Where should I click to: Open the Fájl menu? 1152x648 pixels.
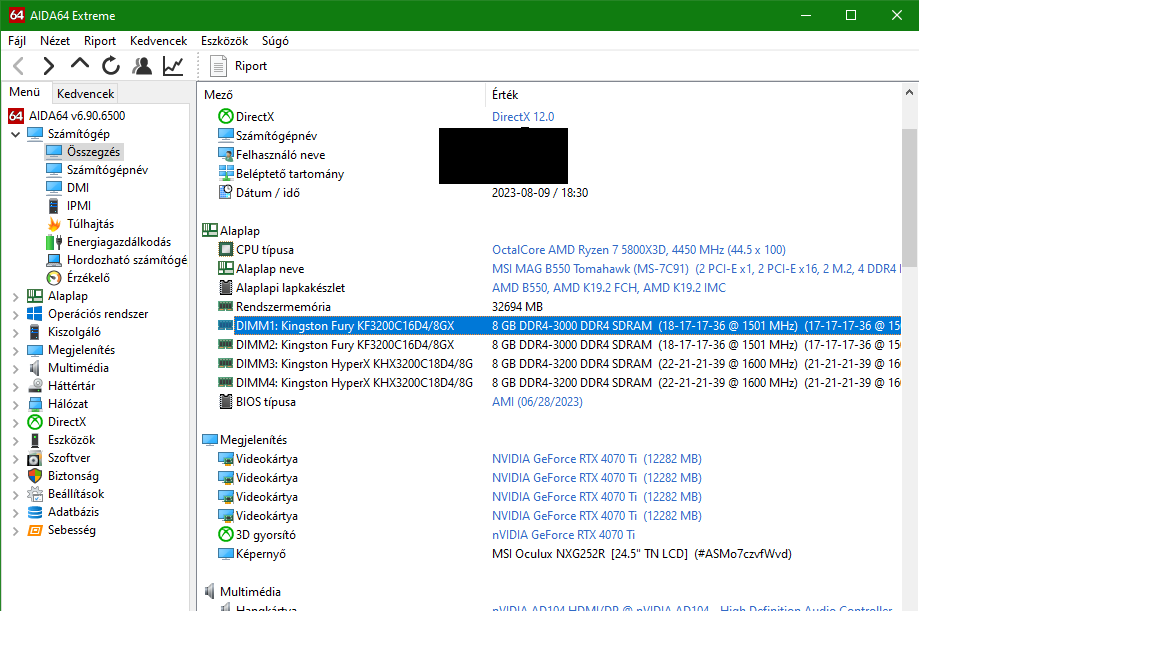tap(17, 41)
